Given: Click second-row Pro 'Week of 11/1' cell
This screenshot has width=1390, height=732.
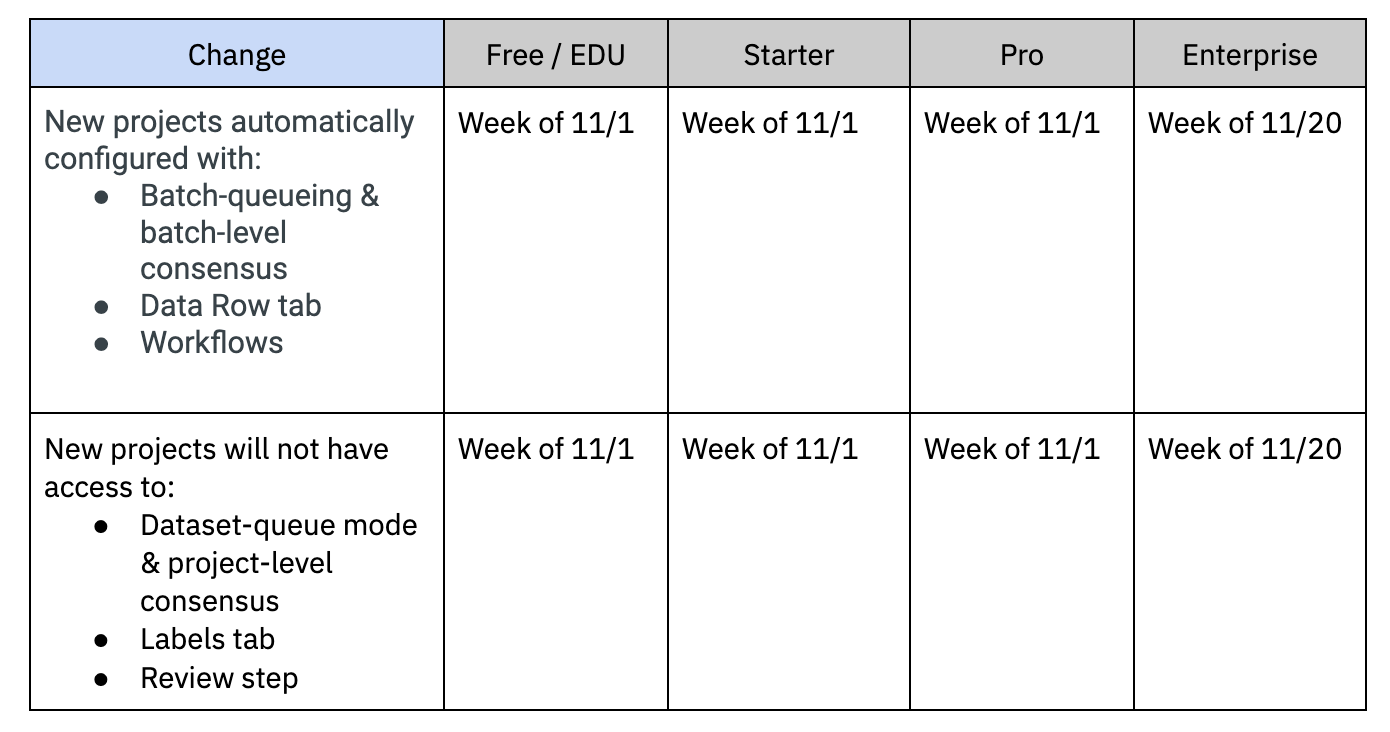Looking at the screenshot, I should click(1022, 561).
